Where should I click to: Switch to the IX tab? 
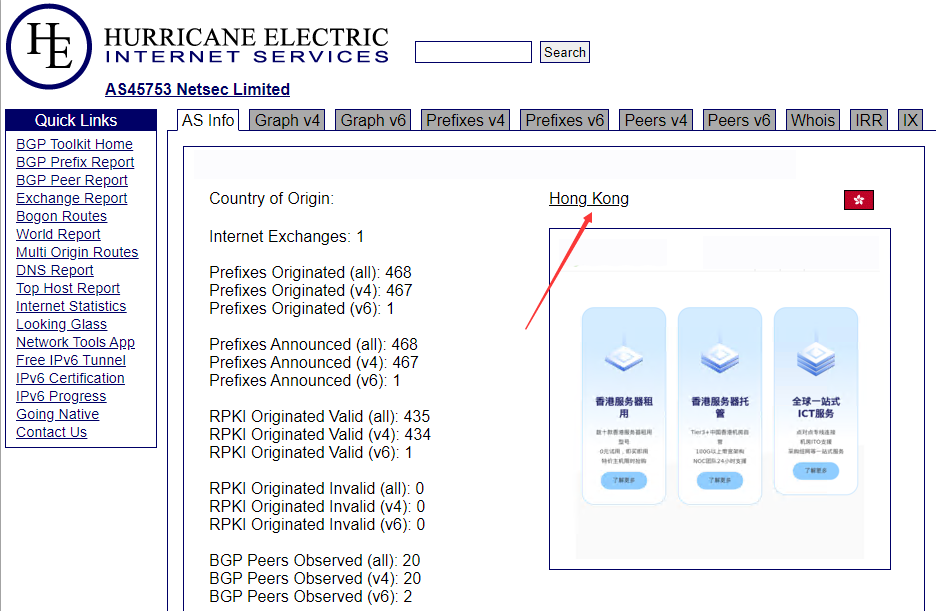[910, 120]
